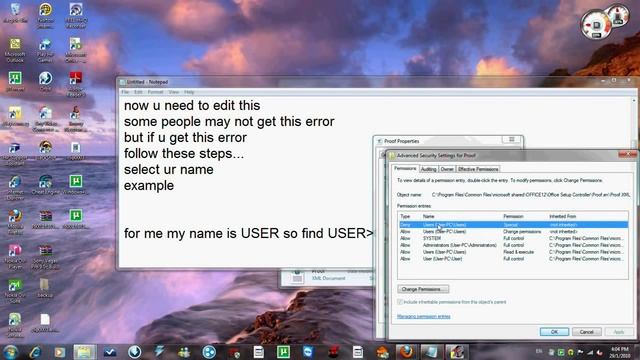The width and height of the screenshot is (640, 360).
Task: Select the User (User-PC\User) Full control entry
Action: (513, 259)
